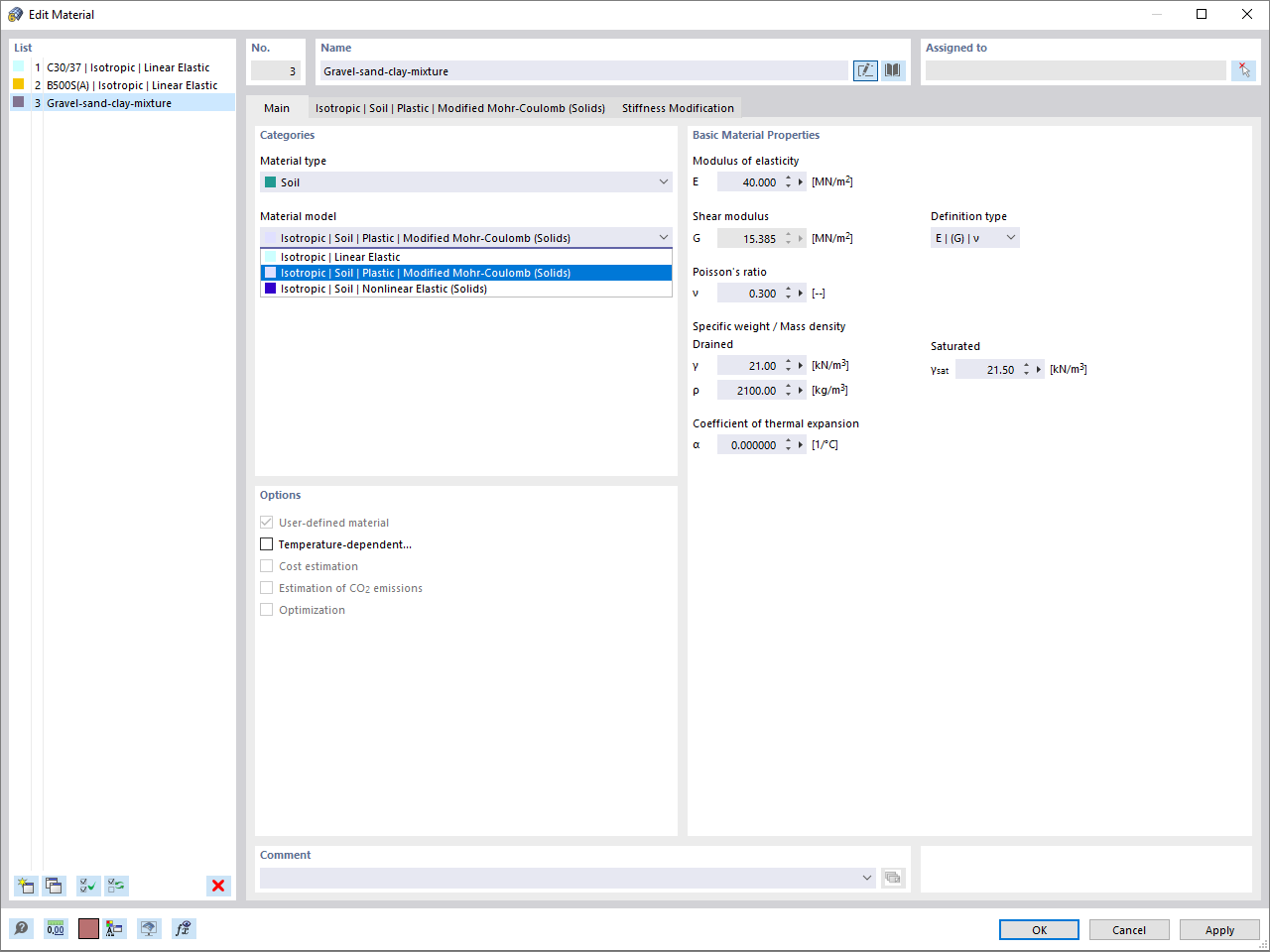Collapse the Material model dropdown arrow
This screenshot has width=1270, height=952.
point(664,238)
